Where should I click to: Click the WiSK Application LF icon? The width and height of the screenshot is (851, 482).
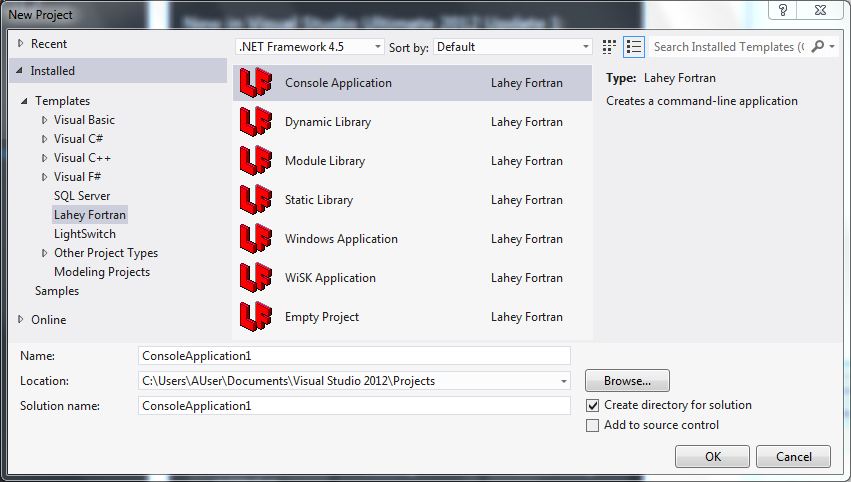[256, 278]
